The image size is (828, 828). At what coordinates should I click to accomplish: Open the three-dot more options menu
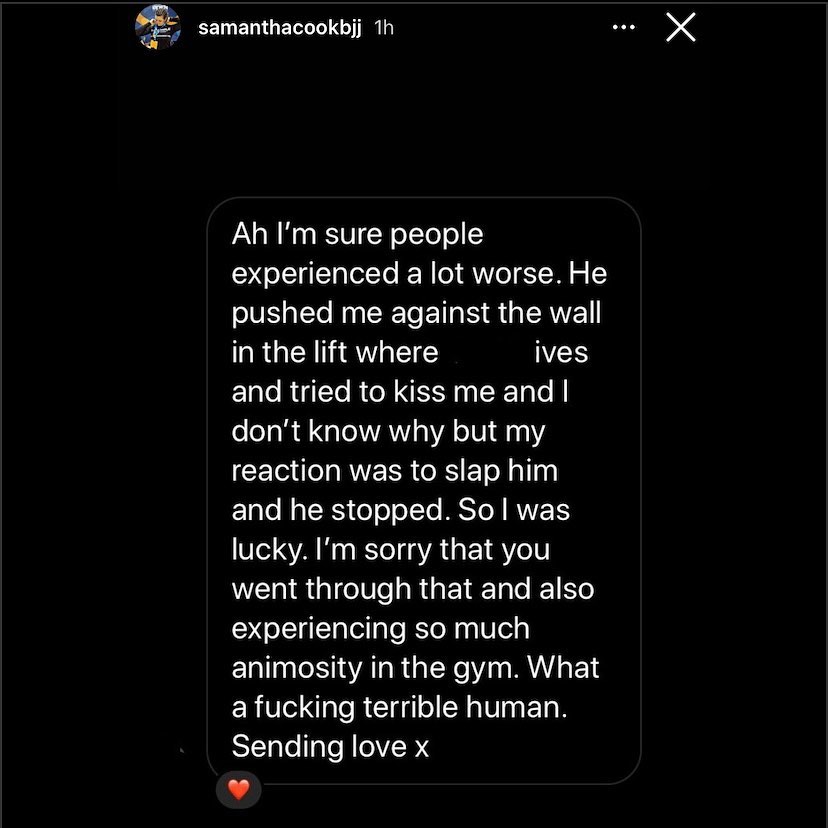click(624, 28)
